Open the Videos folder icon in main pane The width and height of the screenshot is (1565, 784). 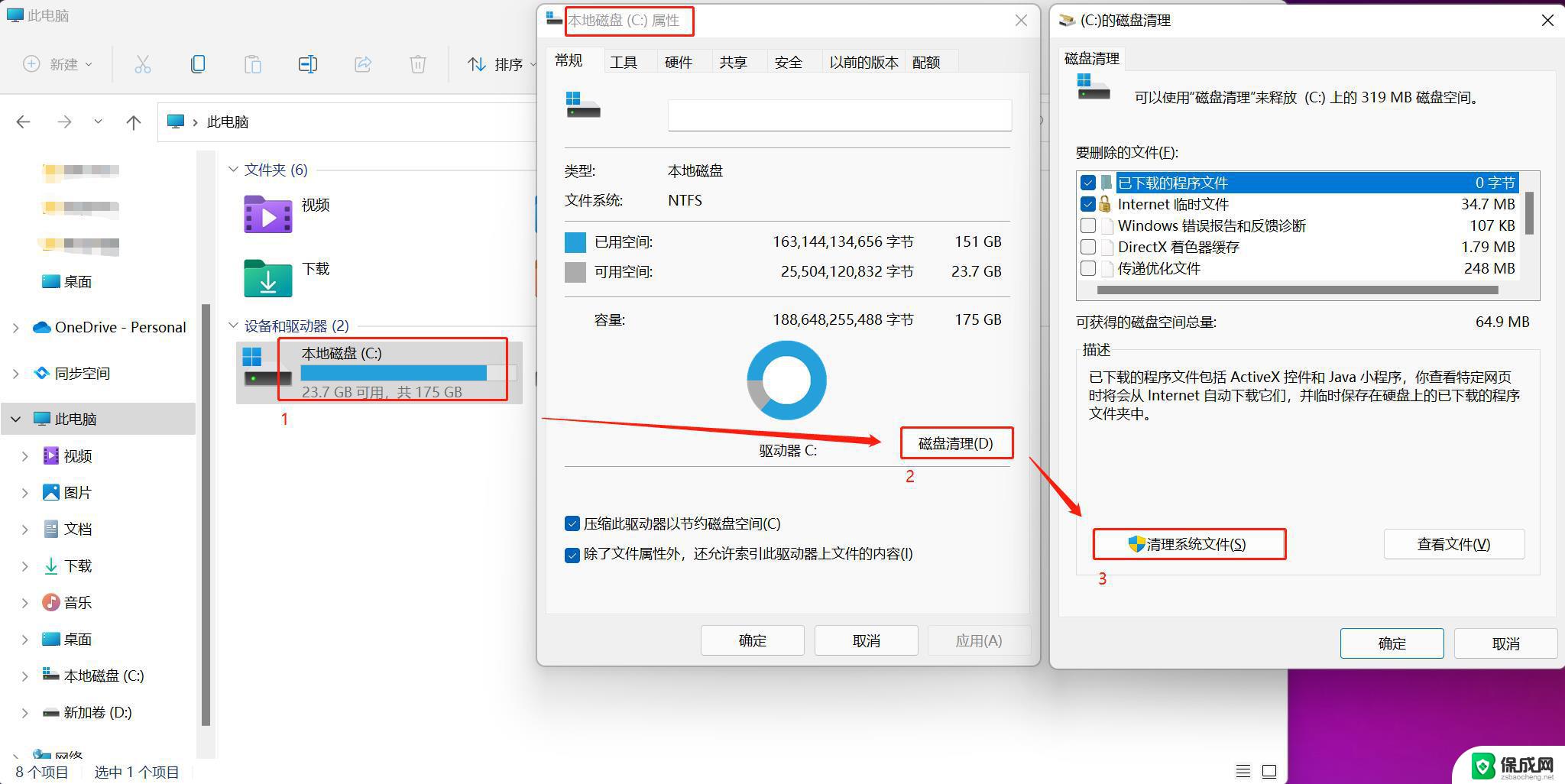click(267, 214)
